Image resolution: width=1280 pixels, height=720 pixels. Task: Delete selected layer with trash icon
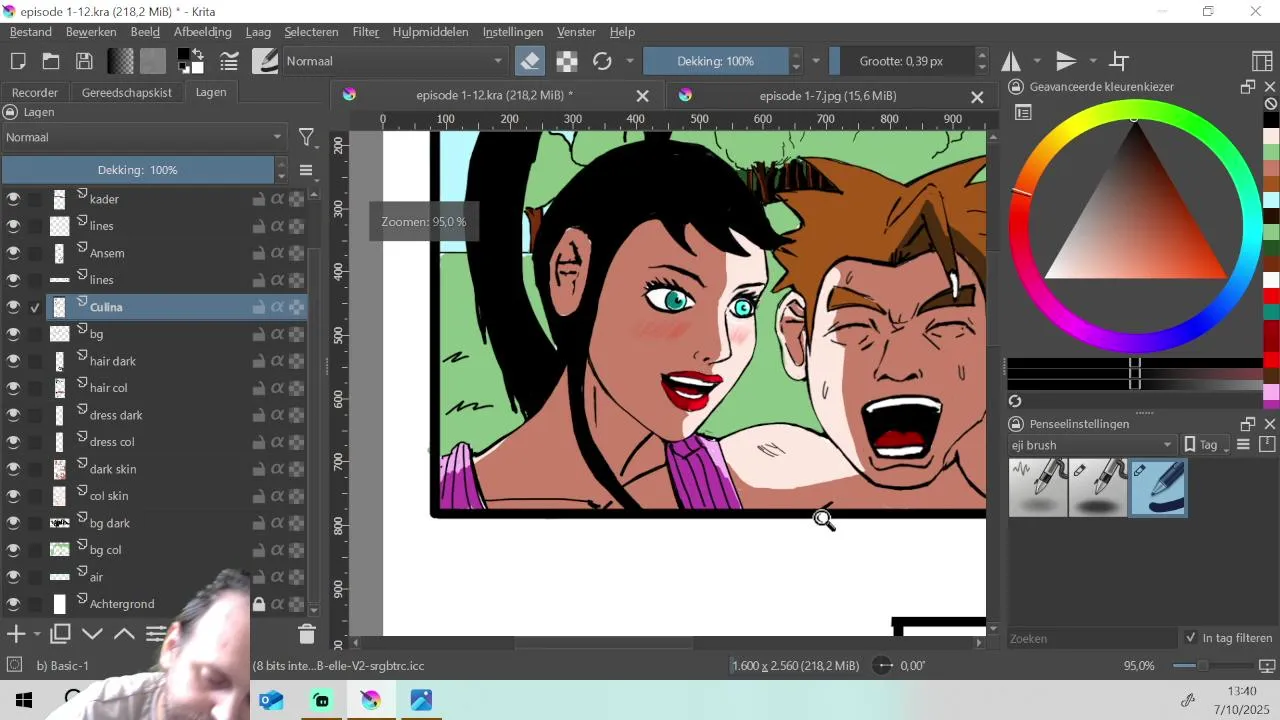307,634
